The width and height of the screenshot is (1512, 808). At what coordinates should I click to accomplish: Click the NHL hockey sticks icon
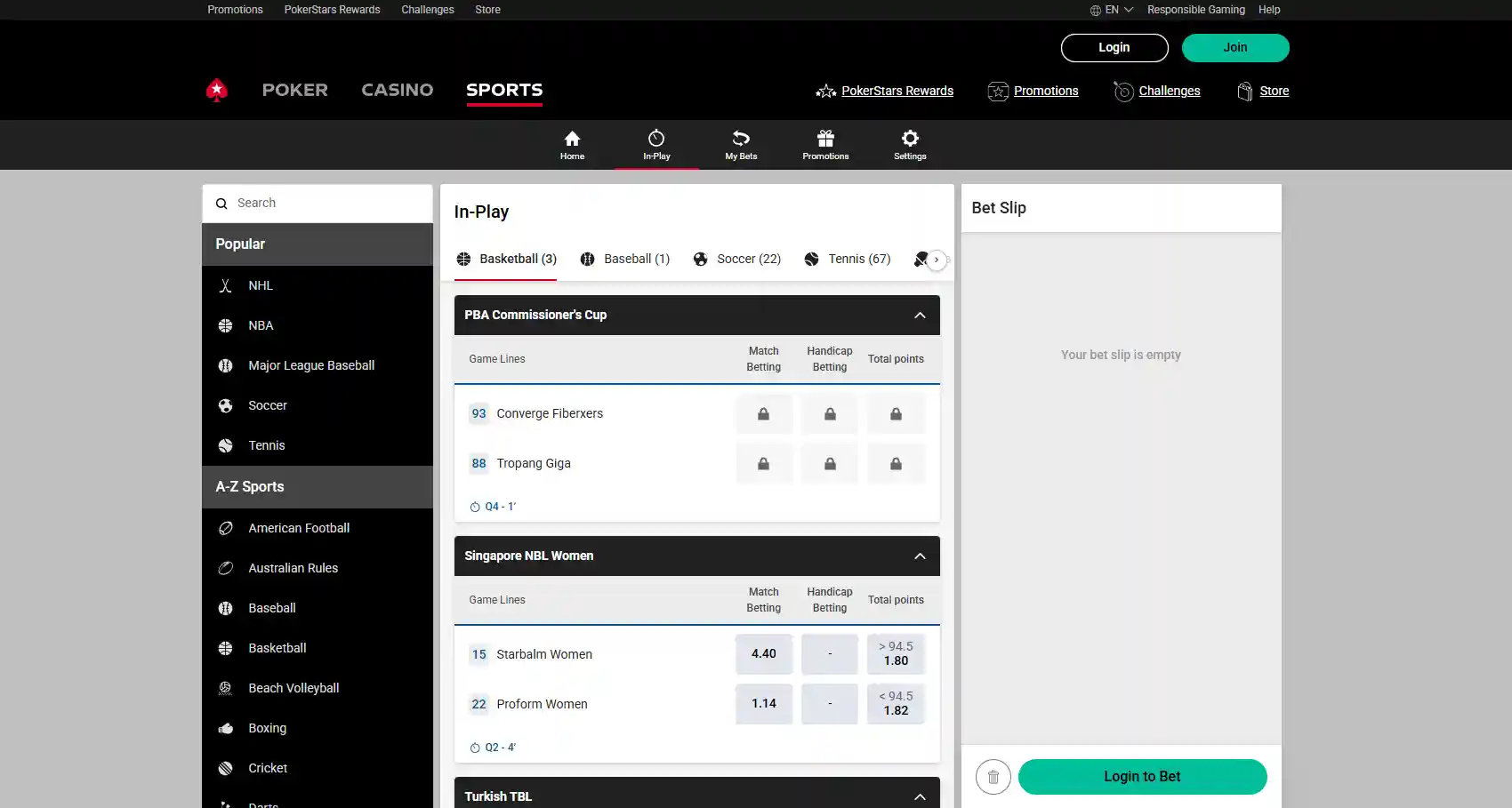pos(225,285)
